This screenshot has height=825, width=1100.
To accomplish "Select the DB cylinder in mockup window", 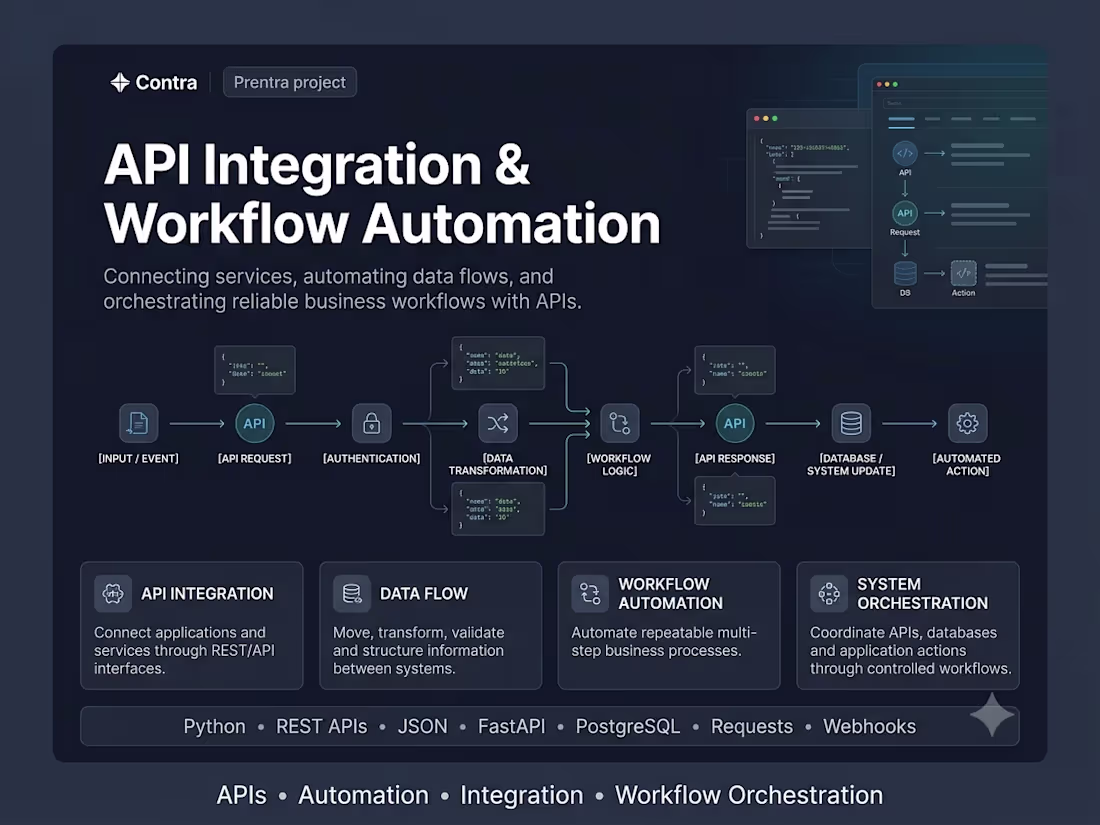I will click(x=905, y=274).
